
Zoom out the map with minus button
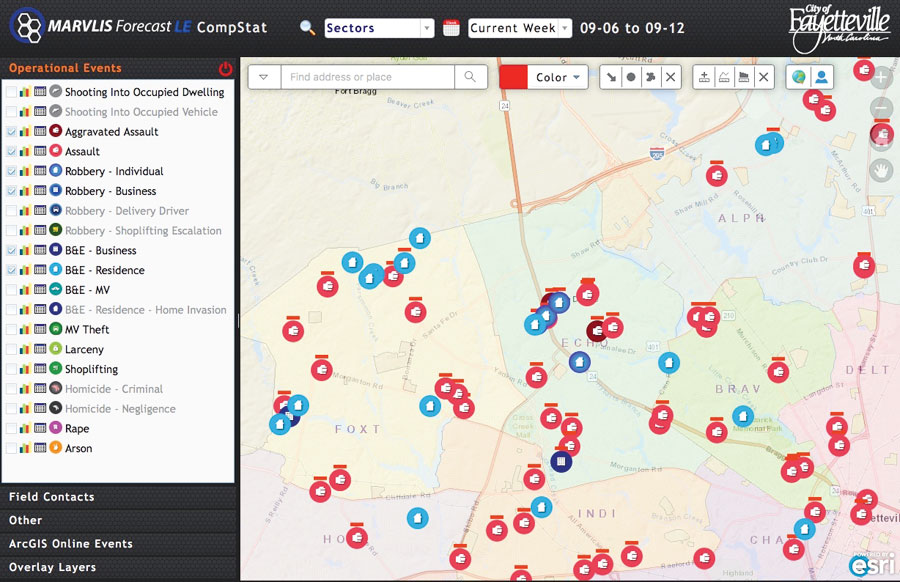(x=881, y=108)
